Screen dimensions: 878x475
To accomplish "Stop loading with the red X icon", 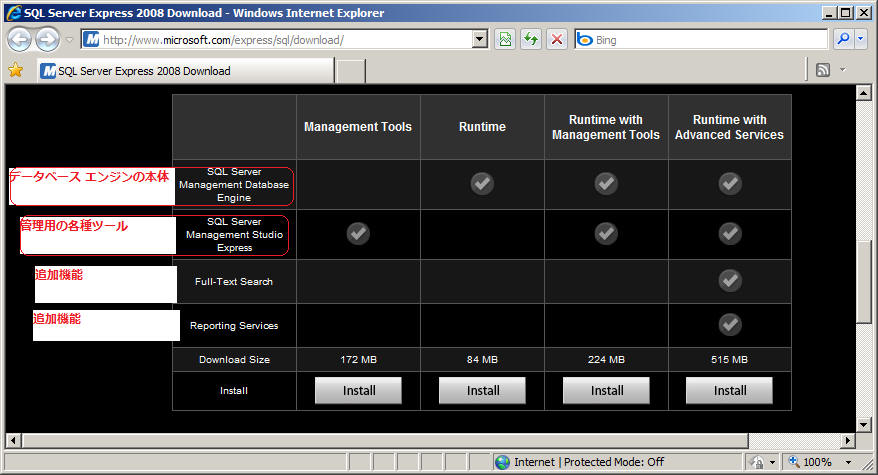I will coord(557,40).
